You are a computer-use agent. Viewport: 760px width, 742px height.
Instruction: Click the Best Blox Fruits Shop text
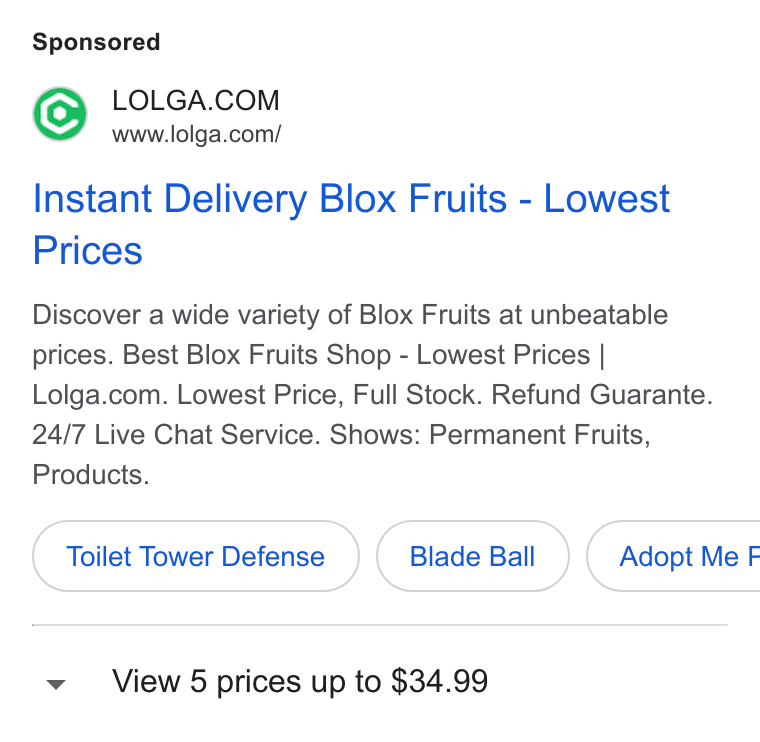click(256, 354)
